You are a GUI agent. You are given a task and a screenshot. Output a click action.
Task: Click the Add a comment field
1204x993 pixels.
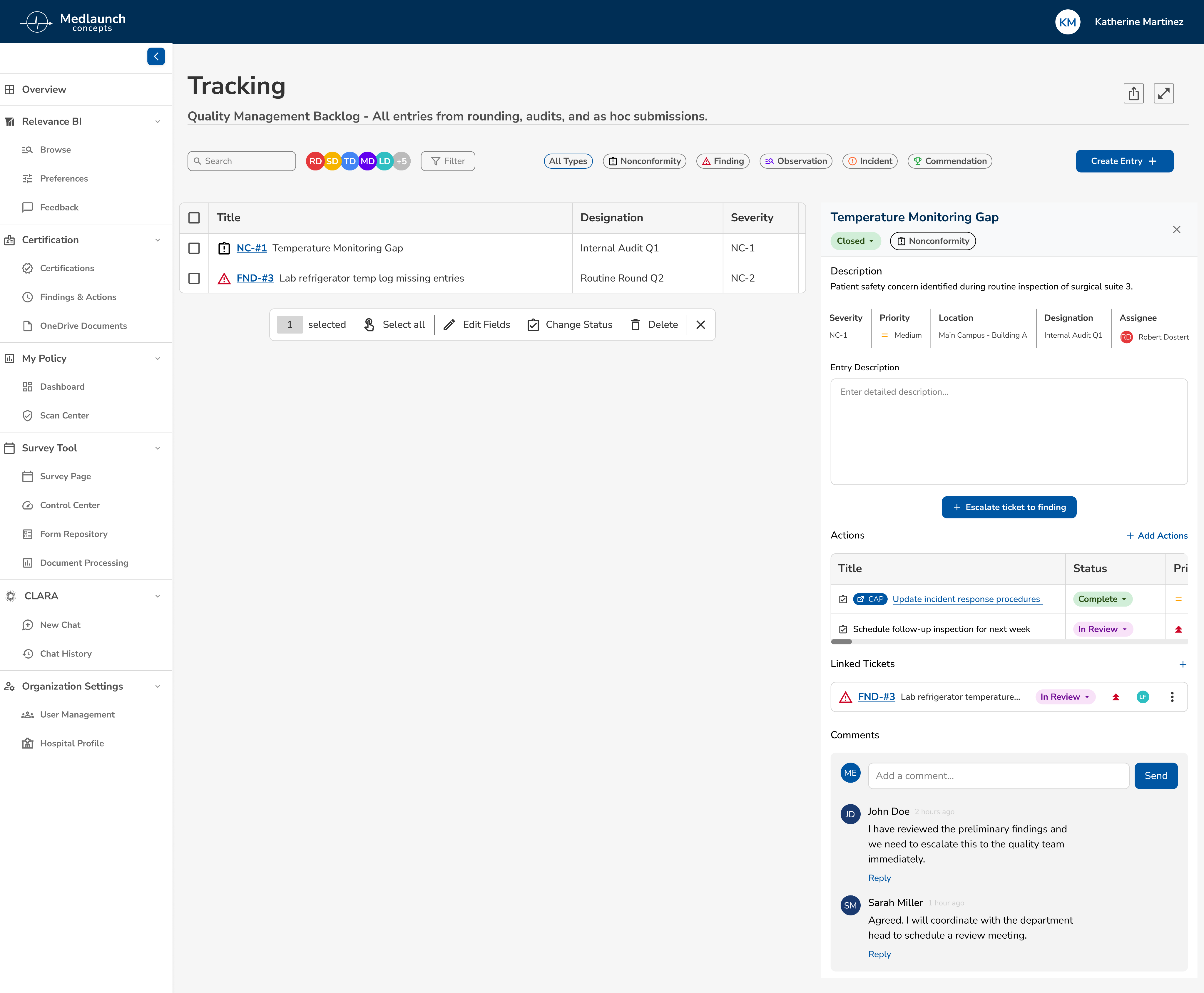999,776
